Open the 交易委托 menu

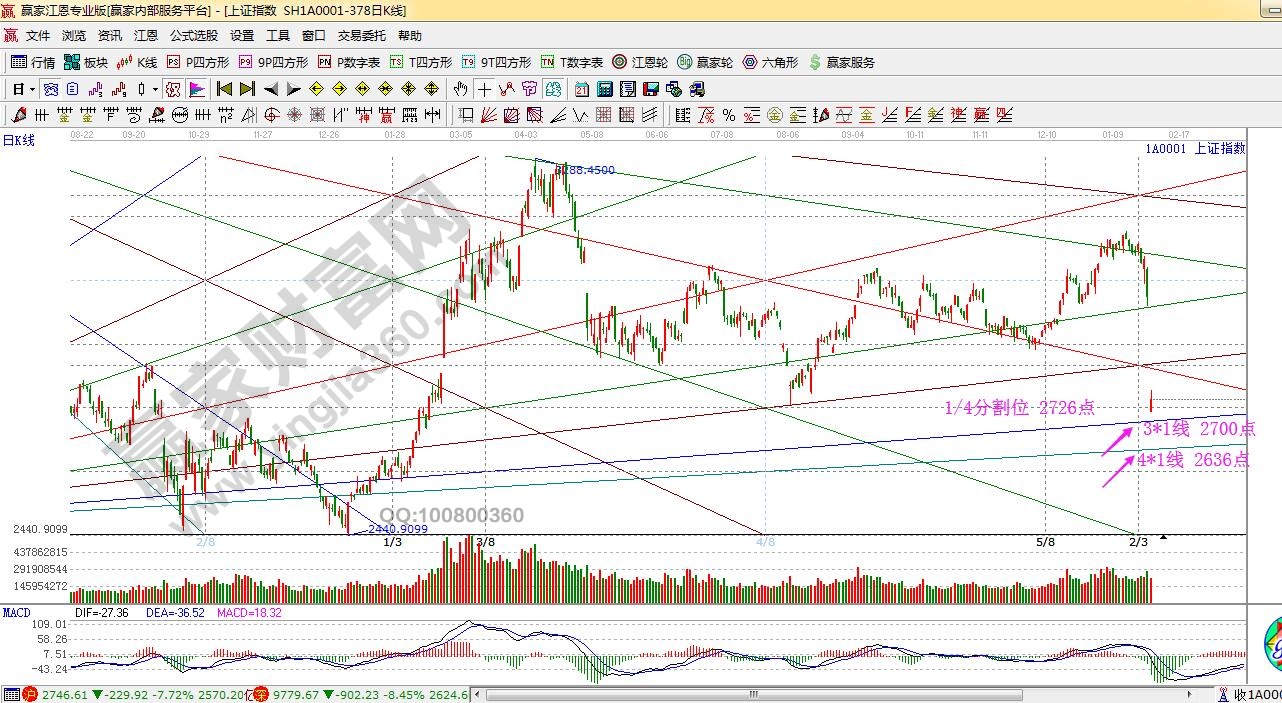(361, 36)
